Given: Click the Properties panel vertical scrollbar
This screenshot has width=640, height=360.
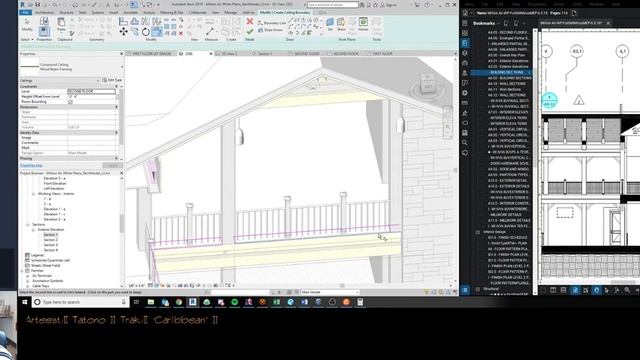Looking at the screenshot, I should (x=121, y=118).
